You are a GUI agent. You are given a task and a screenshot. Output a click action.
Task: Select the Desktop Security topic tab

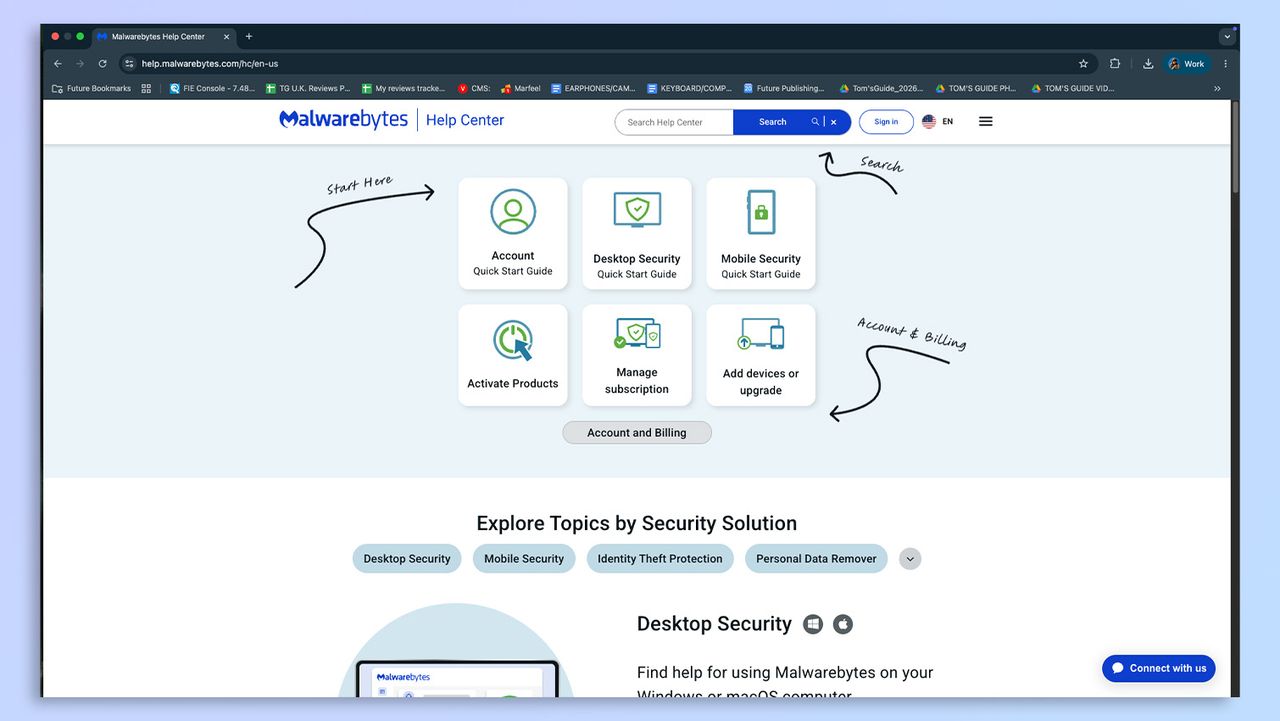[407, 559]
